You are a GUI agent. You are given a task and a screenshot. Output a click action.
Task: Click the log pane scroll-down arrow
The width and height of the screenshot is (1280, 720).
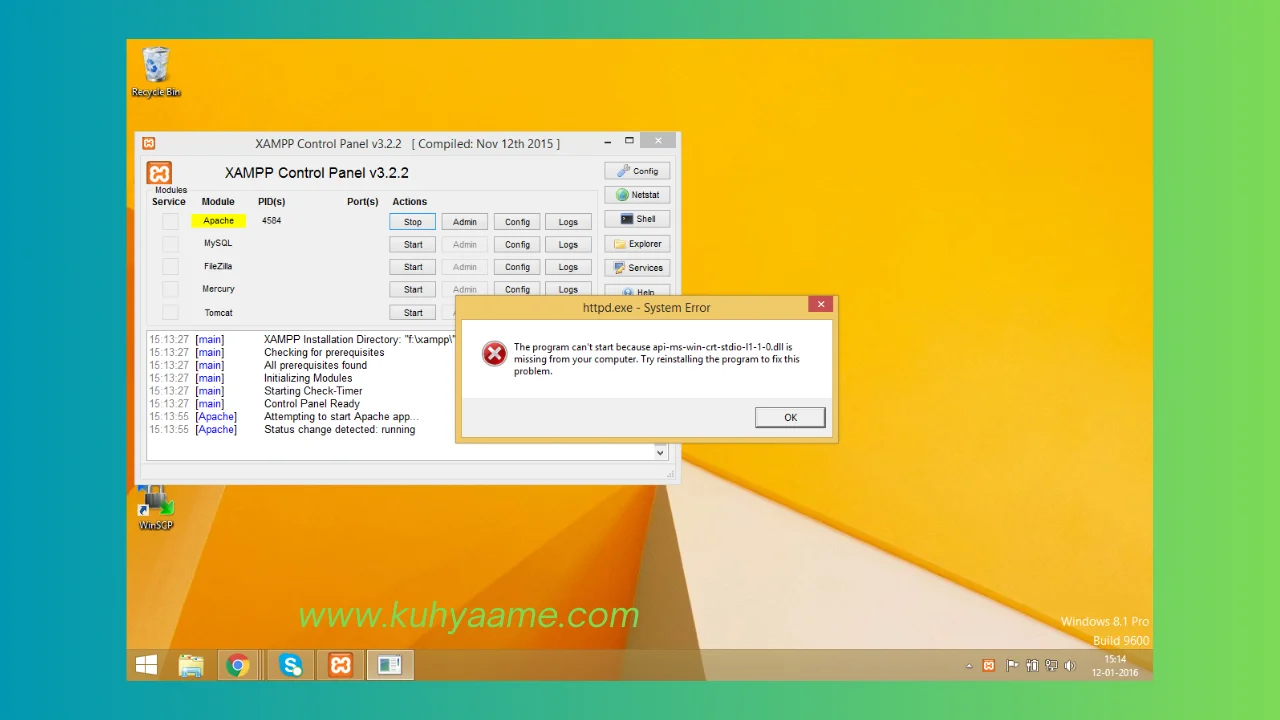[x=660, y=453]
